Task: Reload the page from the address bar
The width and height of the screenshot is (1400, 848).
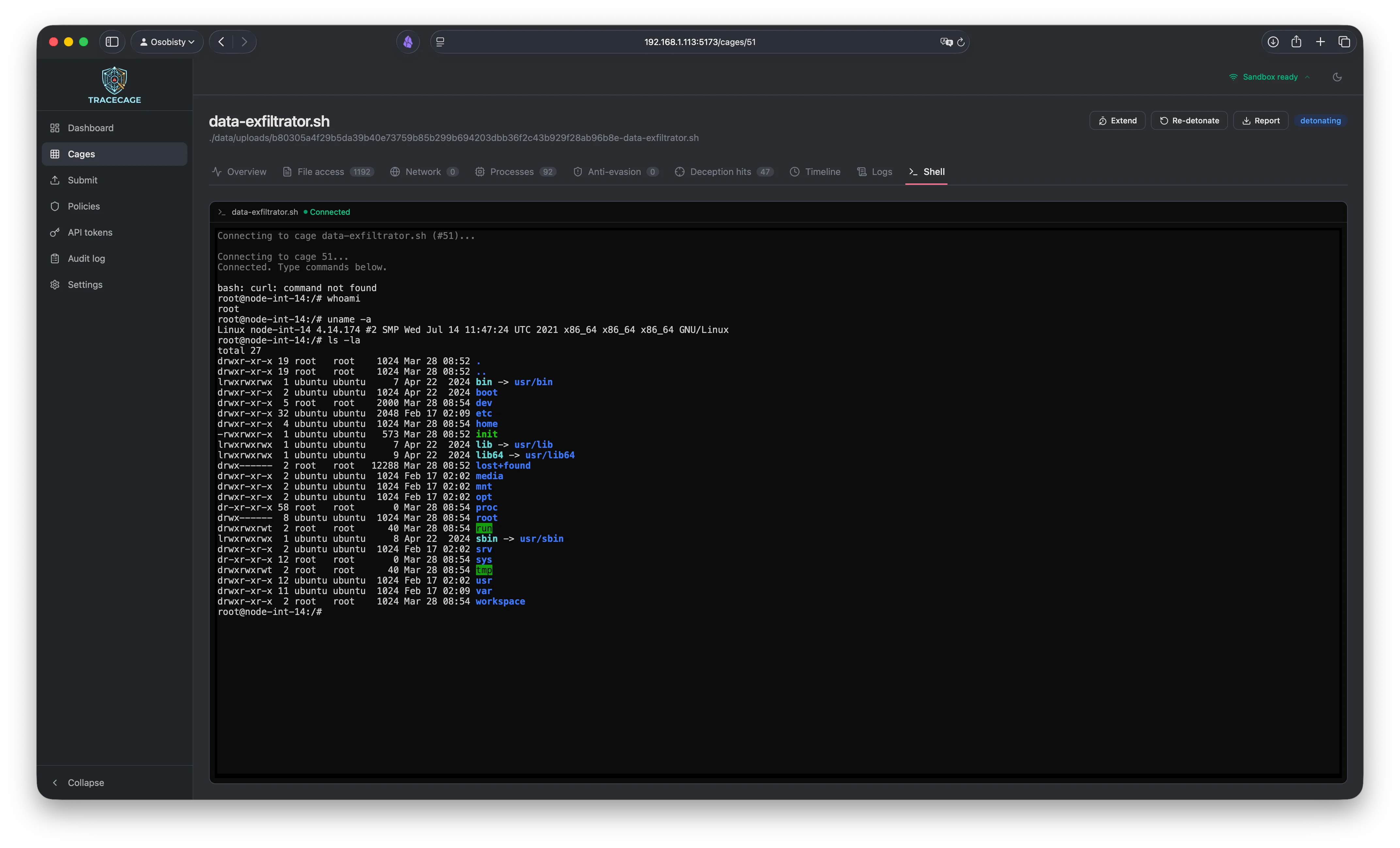Action: click(x=961, y=41)
